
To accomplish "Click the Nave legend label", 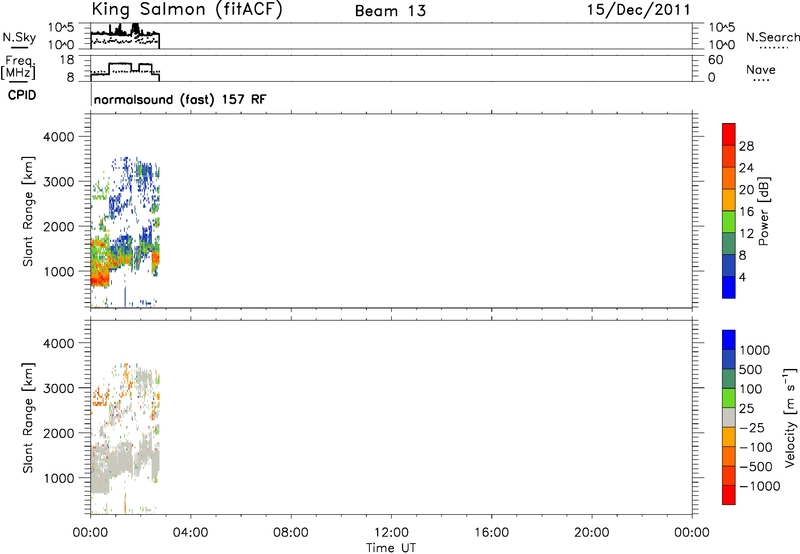I will (x=761, y=70).
